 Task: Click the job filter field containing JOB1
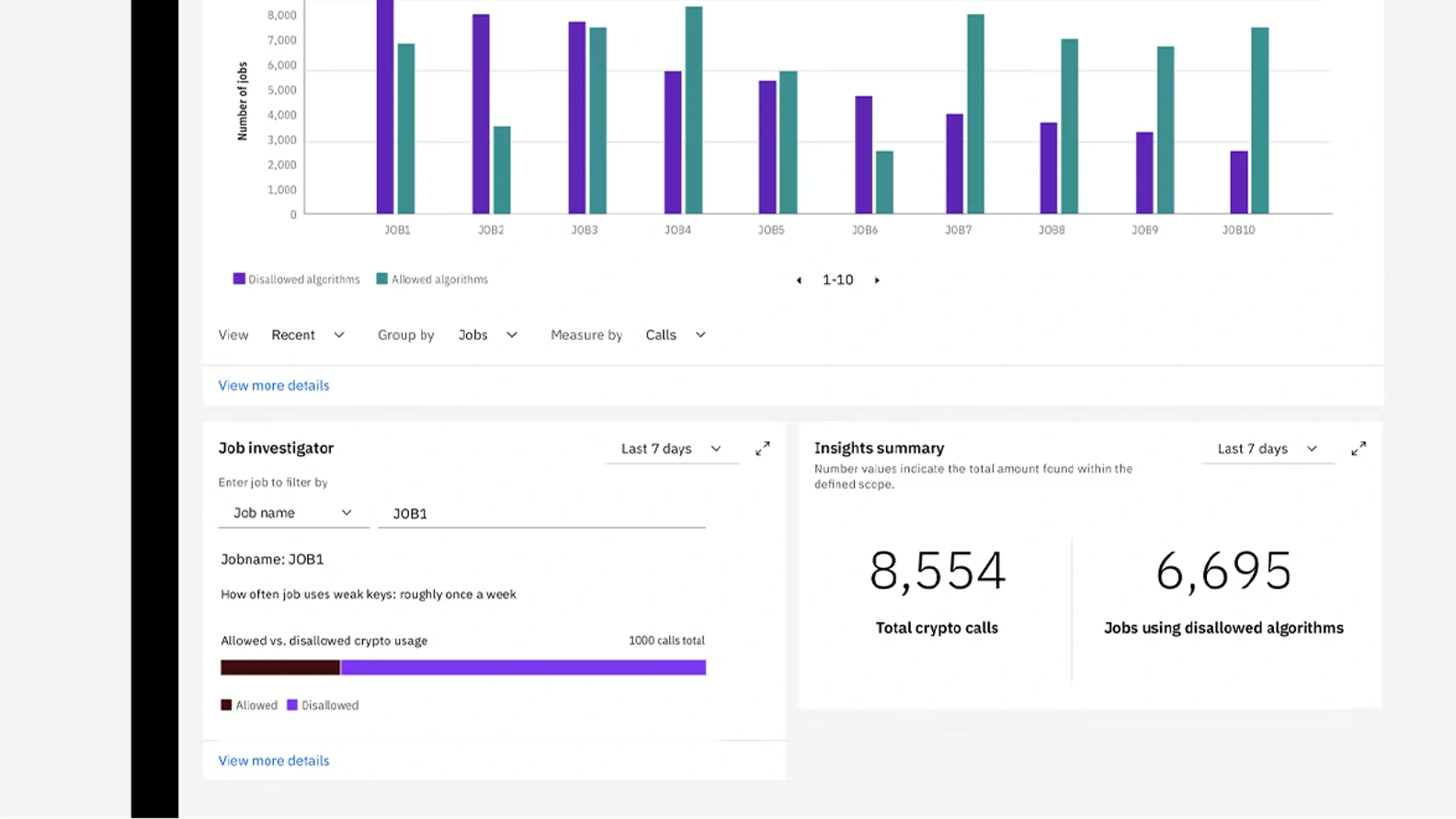541,514
